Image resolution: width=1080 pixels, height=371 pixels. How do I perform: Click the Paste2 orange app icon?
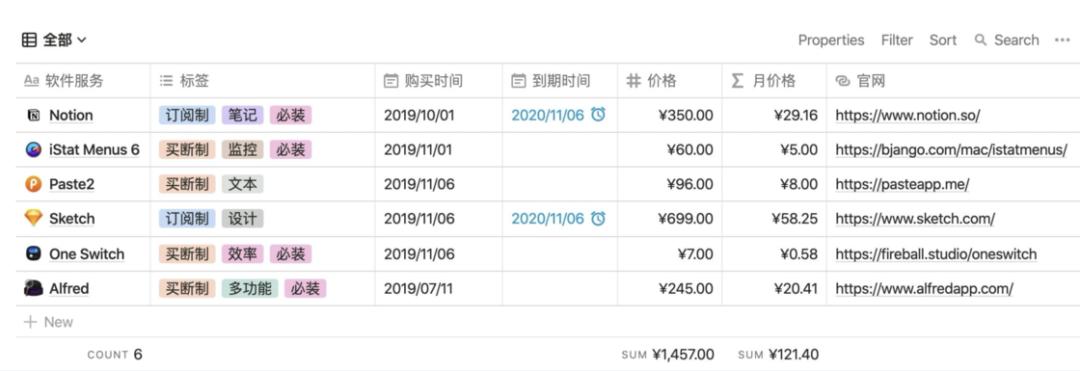33,184
